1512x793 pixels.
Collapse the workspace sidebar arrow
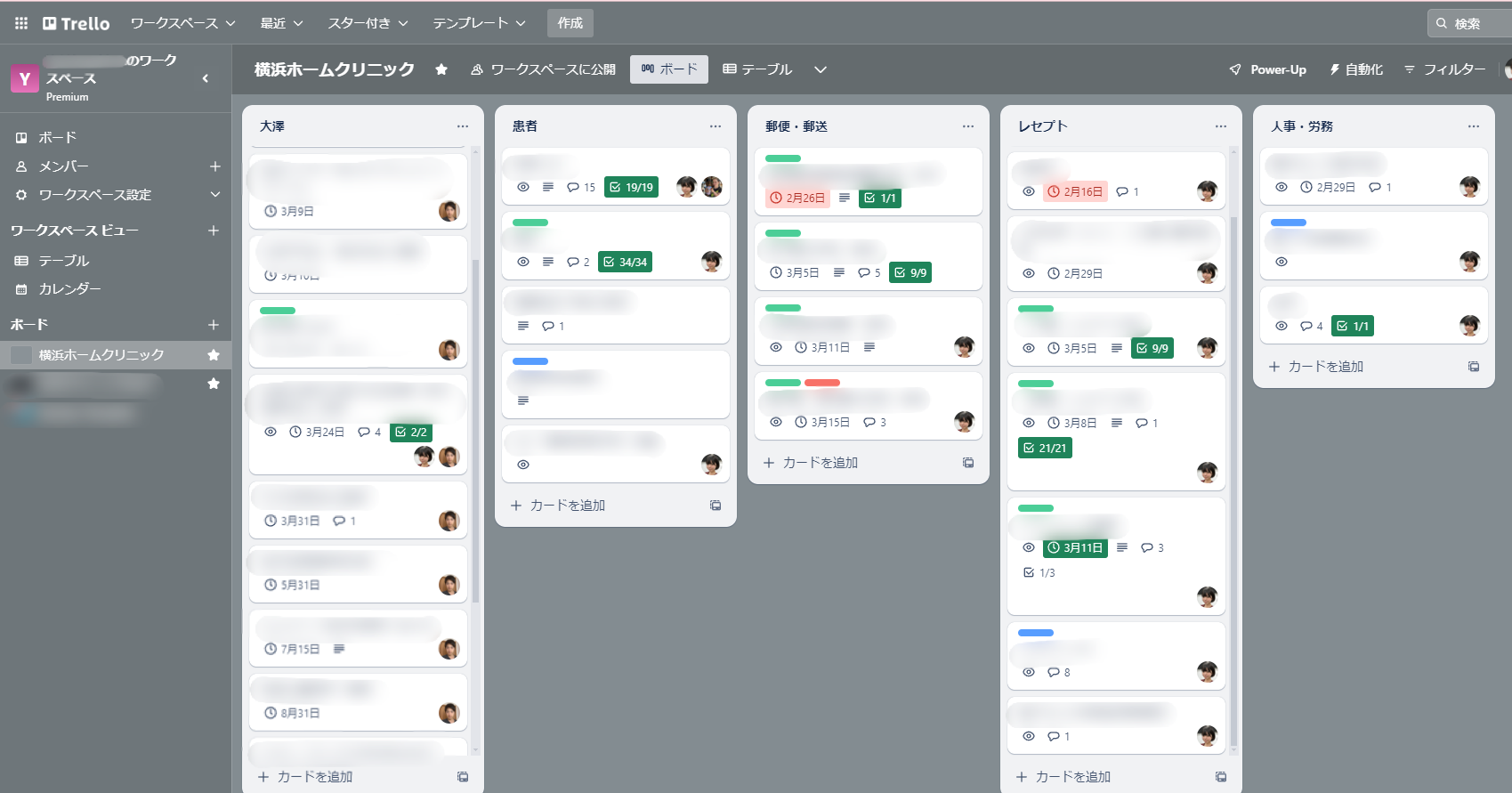pyautogui.click(x=206, y=78)
